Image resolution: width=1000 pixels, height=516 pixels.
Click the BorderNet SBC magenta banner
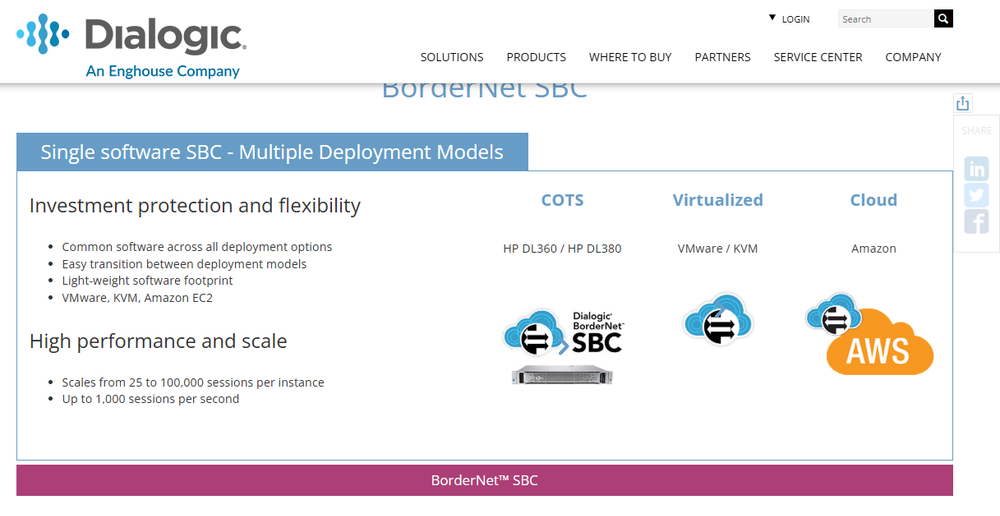click(485, 480)
